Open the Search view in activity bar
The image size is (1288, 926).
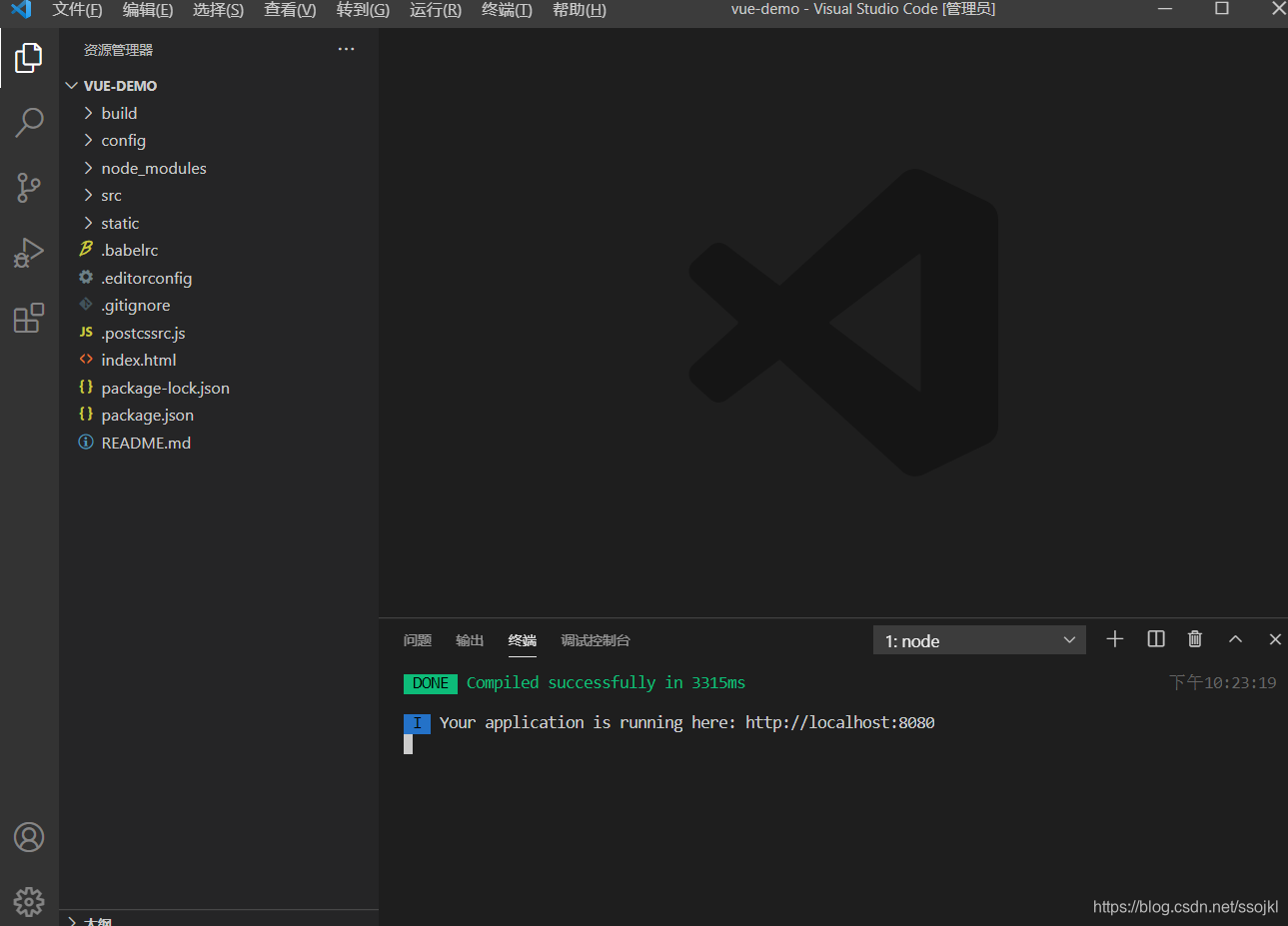[29, 123]
